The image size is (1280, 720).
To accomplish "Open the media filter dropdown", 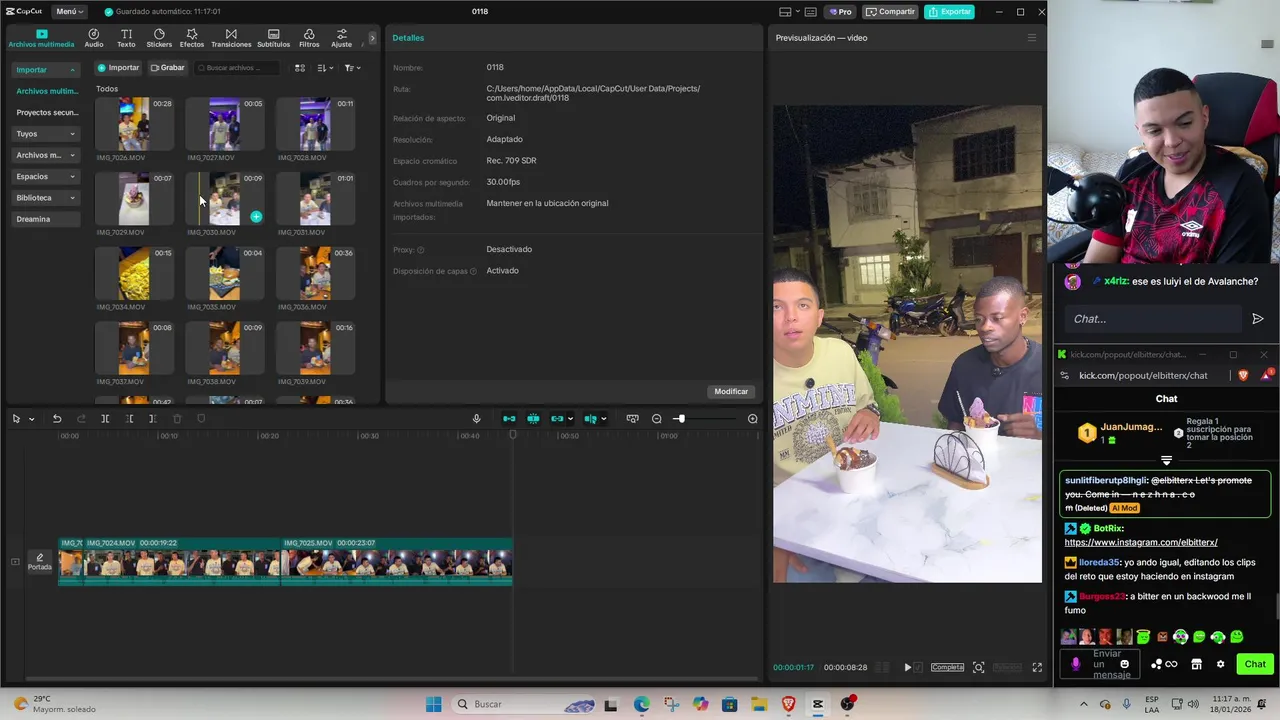I will (x=352, y=68).
